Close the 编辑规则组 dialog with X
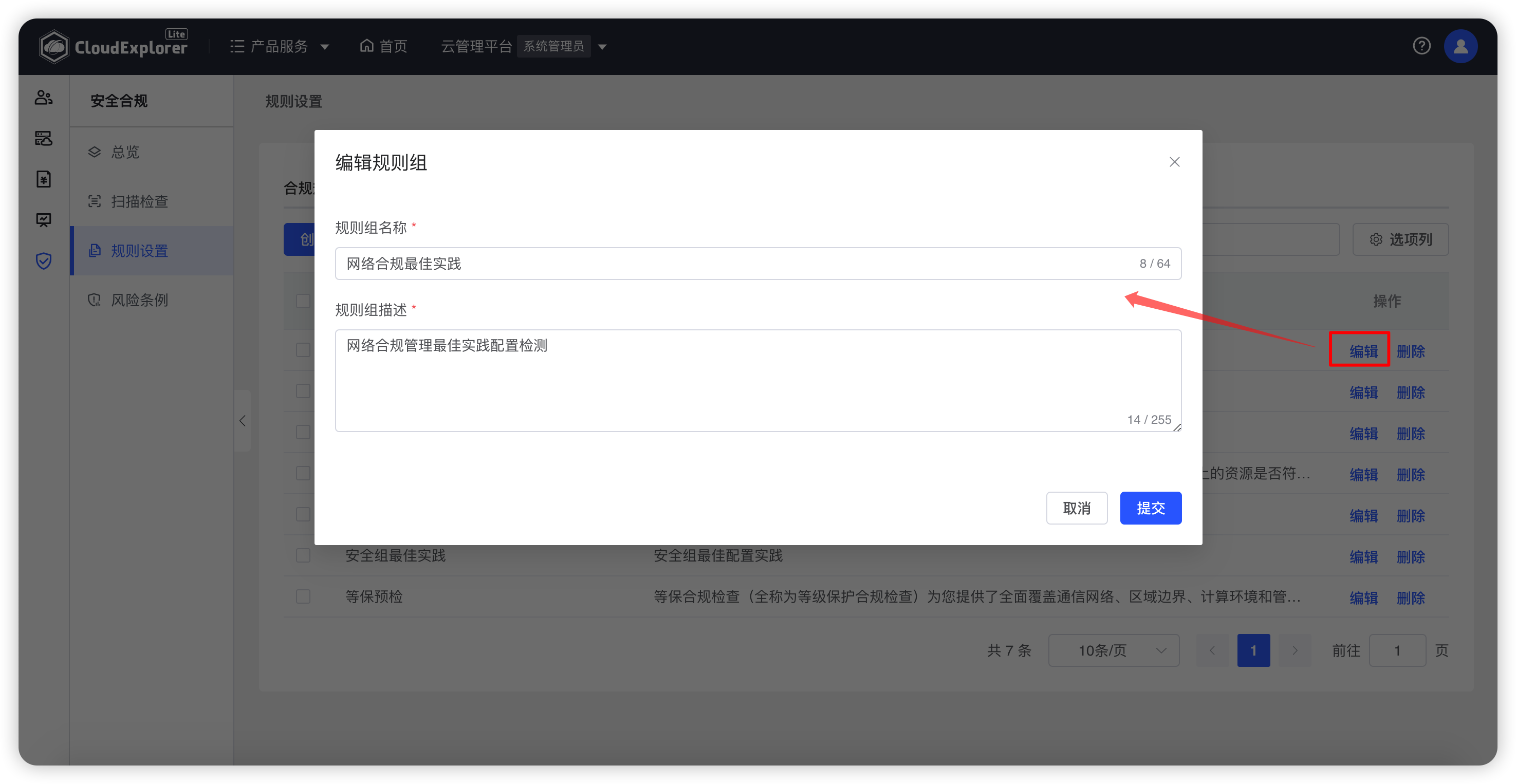The image size is (1516, 784). (1174, 162)
